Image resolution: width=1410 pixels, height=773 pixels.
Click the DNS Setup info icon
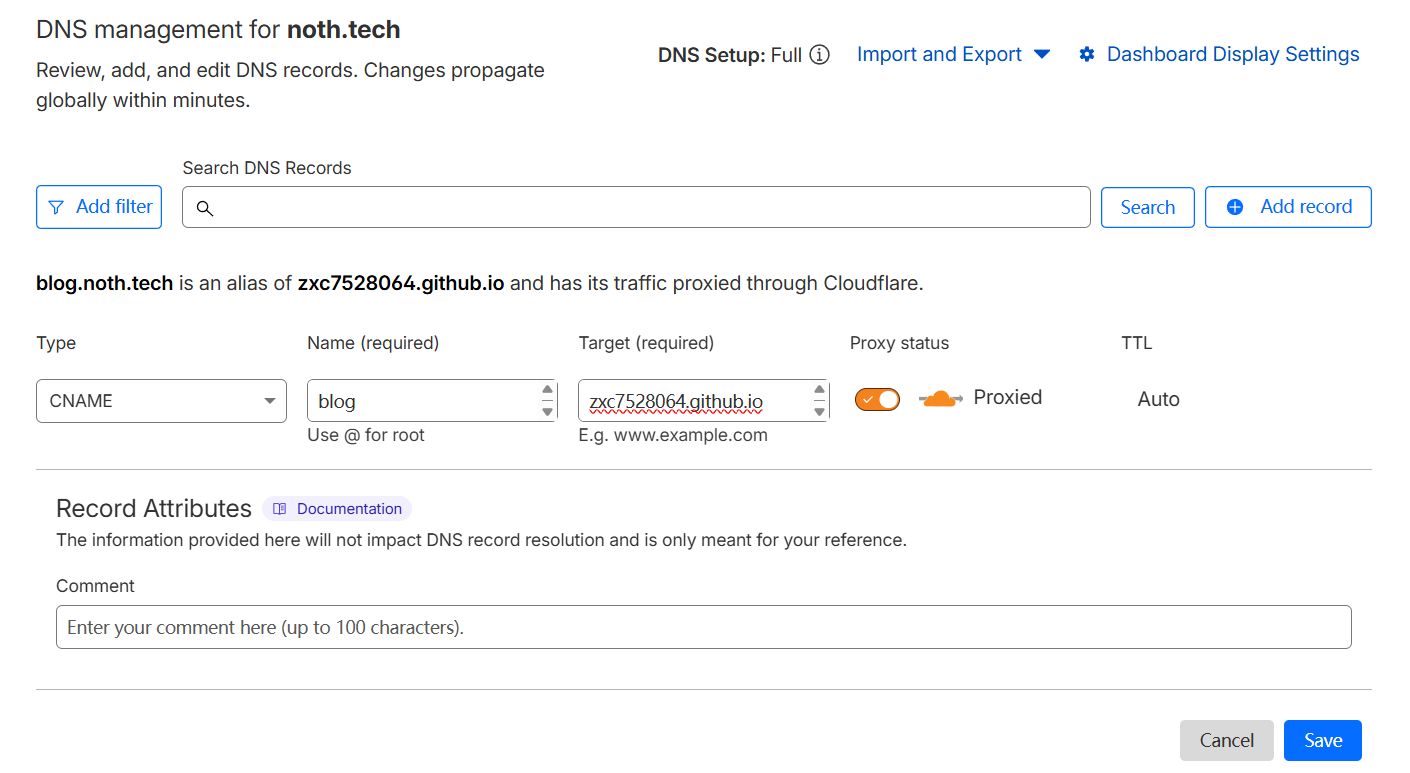coord(819,55)
